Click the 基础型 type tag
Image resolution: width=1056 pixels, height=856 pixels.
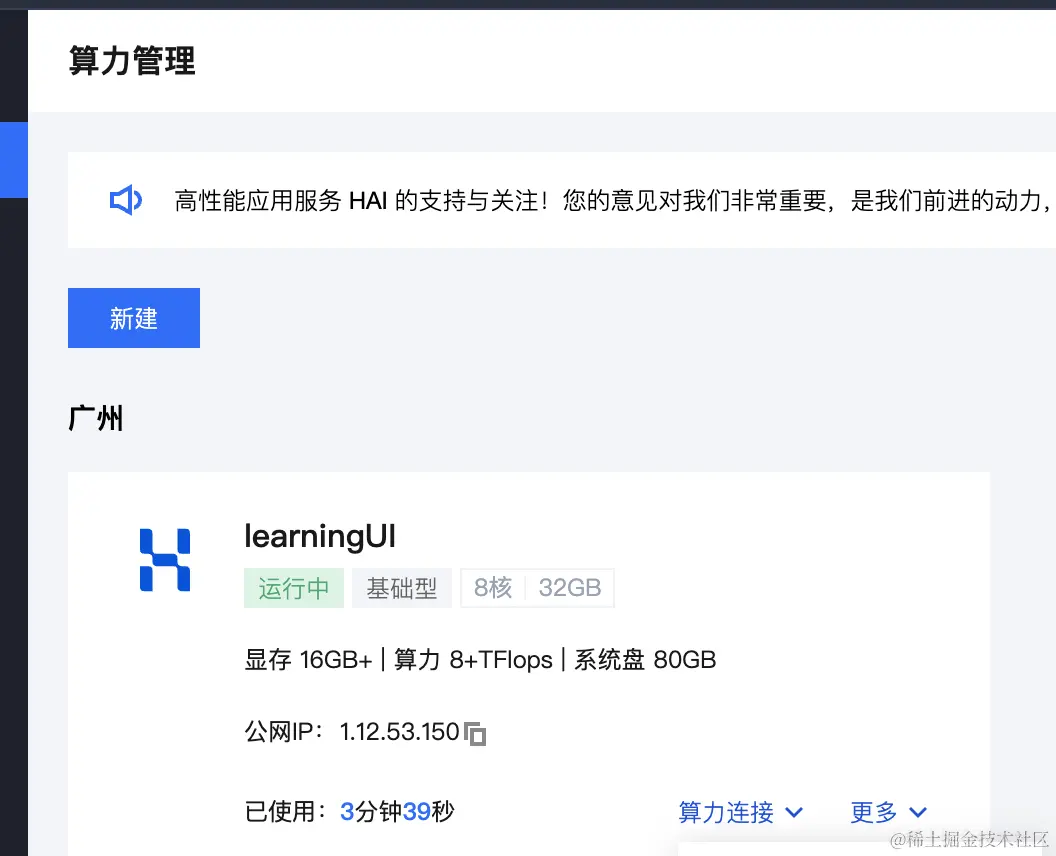(x=401, y=588)
